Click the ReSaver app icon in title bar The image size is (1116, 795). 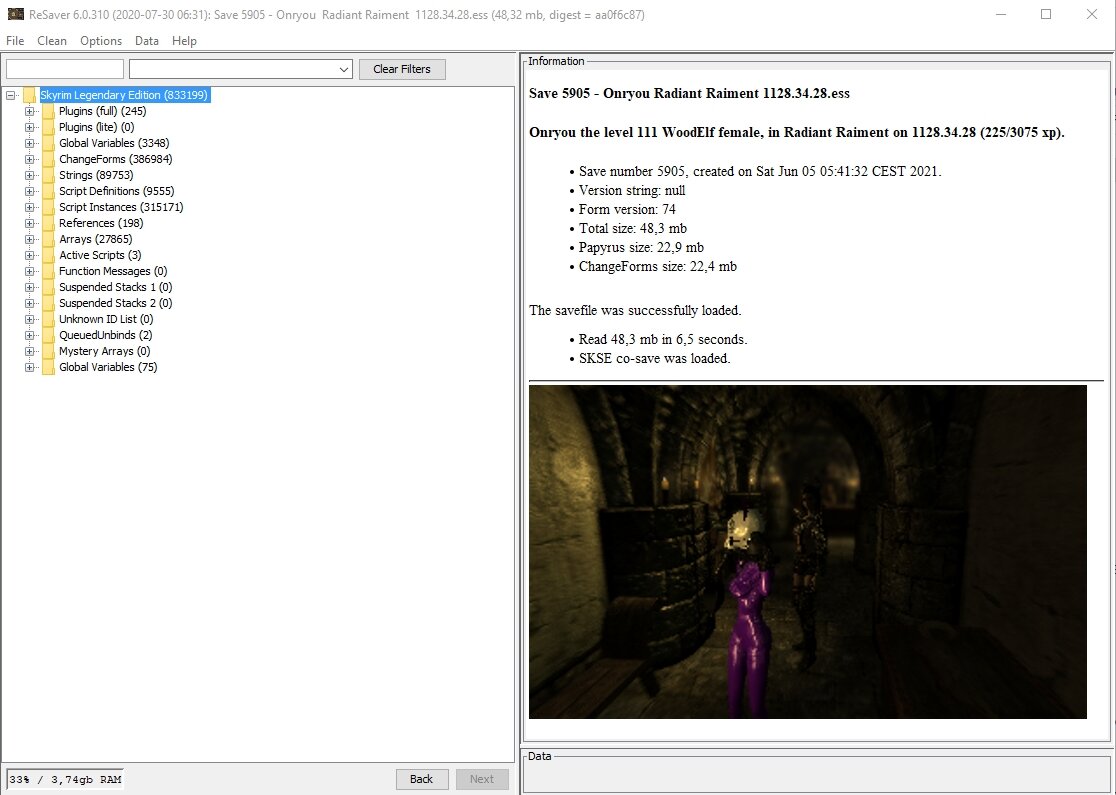pyautogui.click(x=15, y=14)
